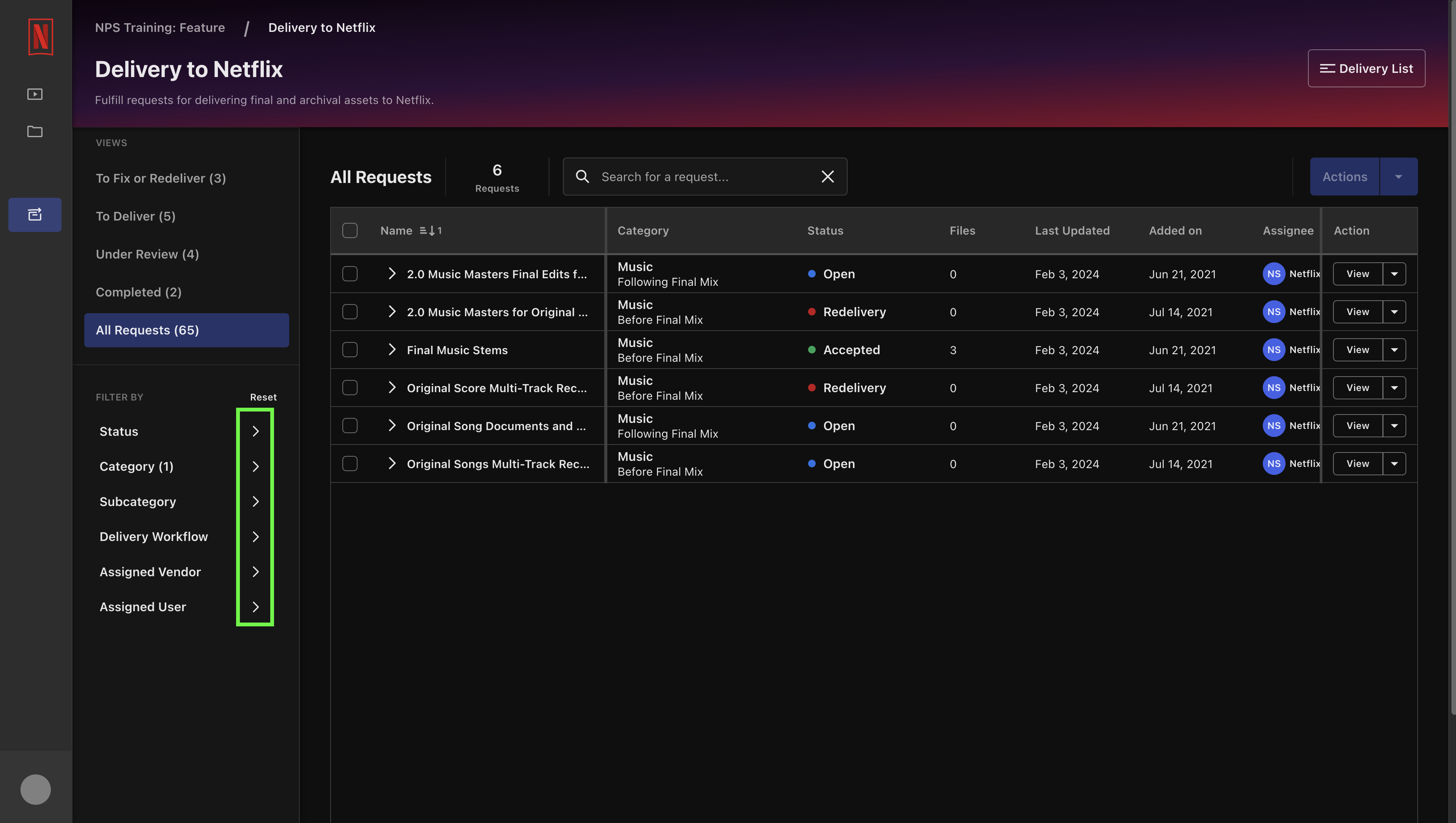Click the magnifier search icon
This screenshot has height=823, width=1456.
[x=582, y=177]
